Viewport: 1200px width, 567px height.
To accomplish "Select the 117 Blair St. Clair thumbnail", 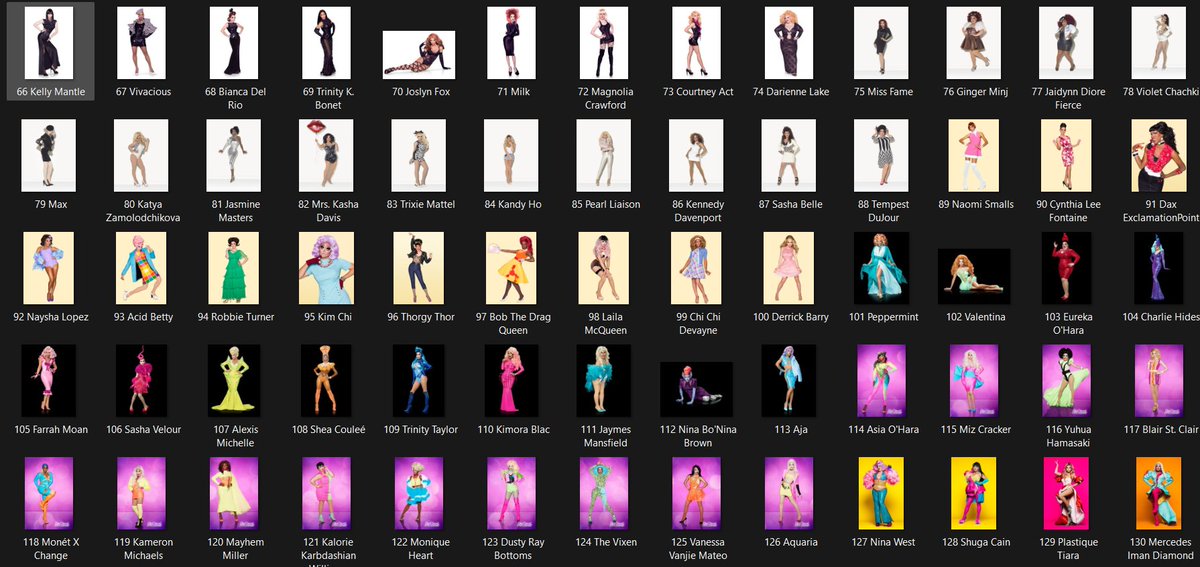I will coord(1159,381).
